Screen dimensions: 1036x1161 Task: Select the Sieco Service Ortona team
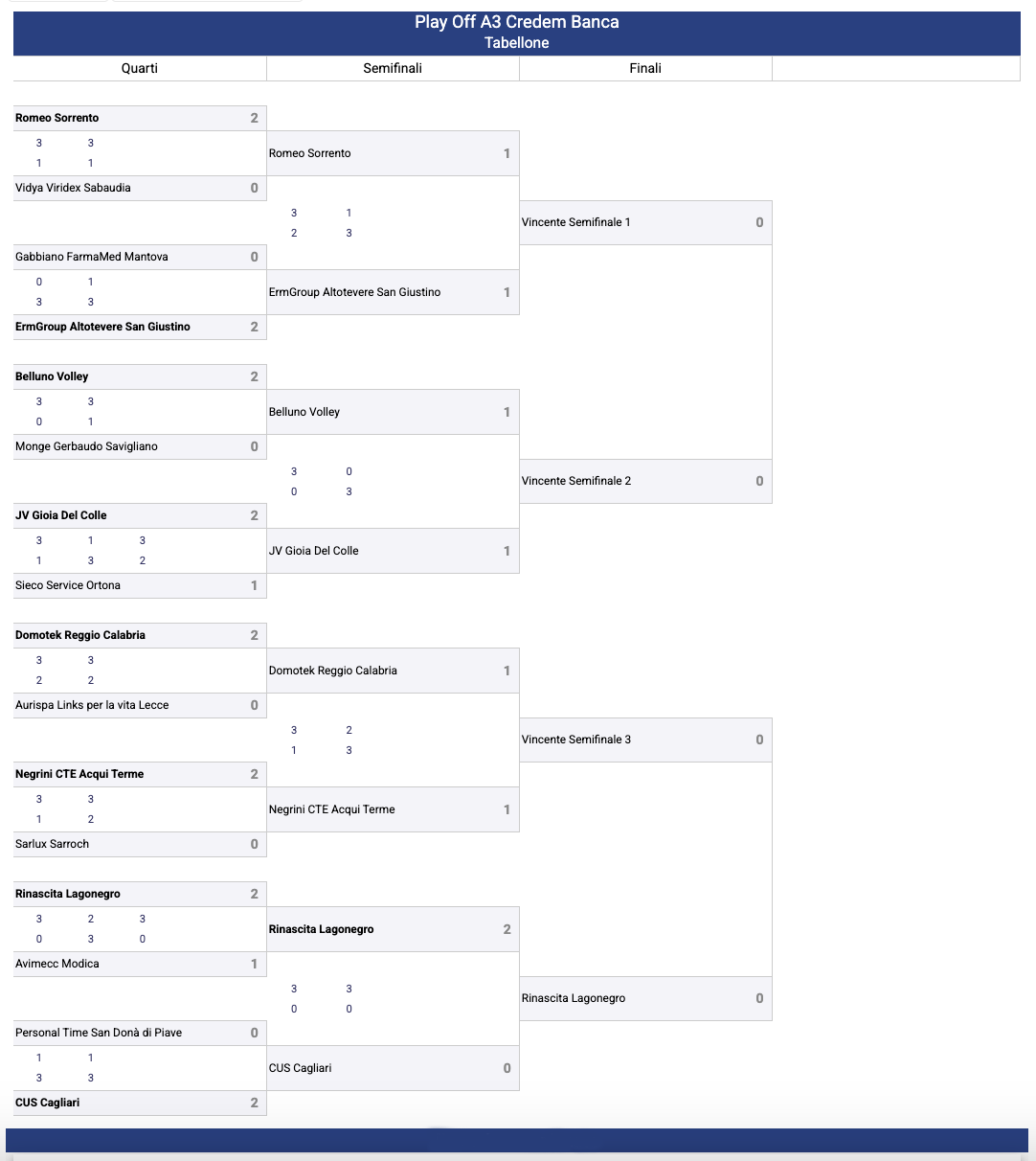click(68, 585)
